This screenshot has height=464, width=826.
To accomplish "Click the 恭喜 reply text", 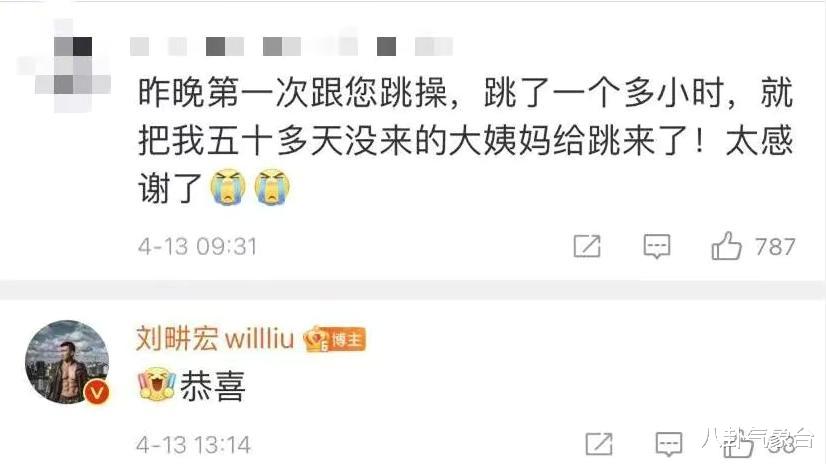I will tap(213, 386).
